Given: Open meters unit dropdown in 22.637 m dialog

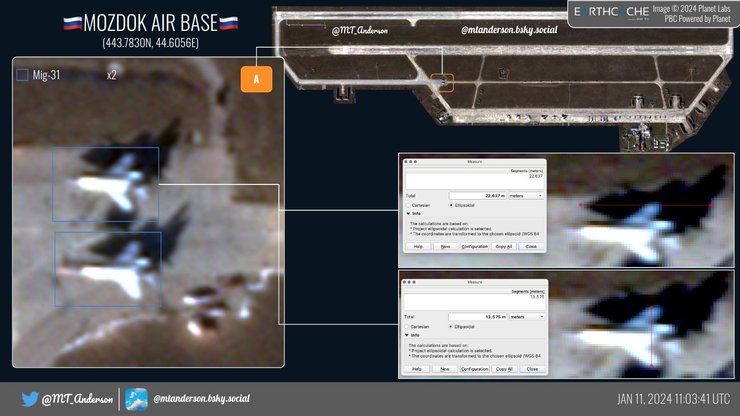Looking at the screenshot, I should pos(526,195).
